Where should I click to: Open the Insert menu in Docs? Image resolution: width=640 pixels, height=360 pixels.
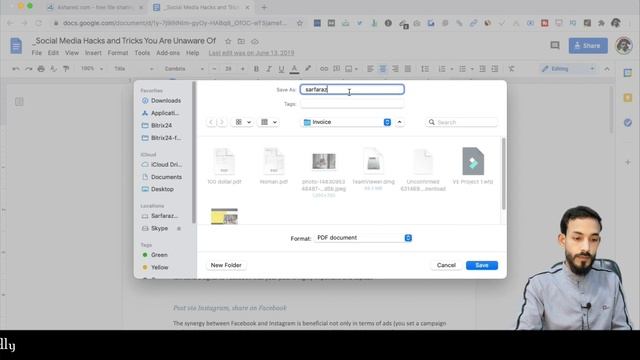point(93,53)
